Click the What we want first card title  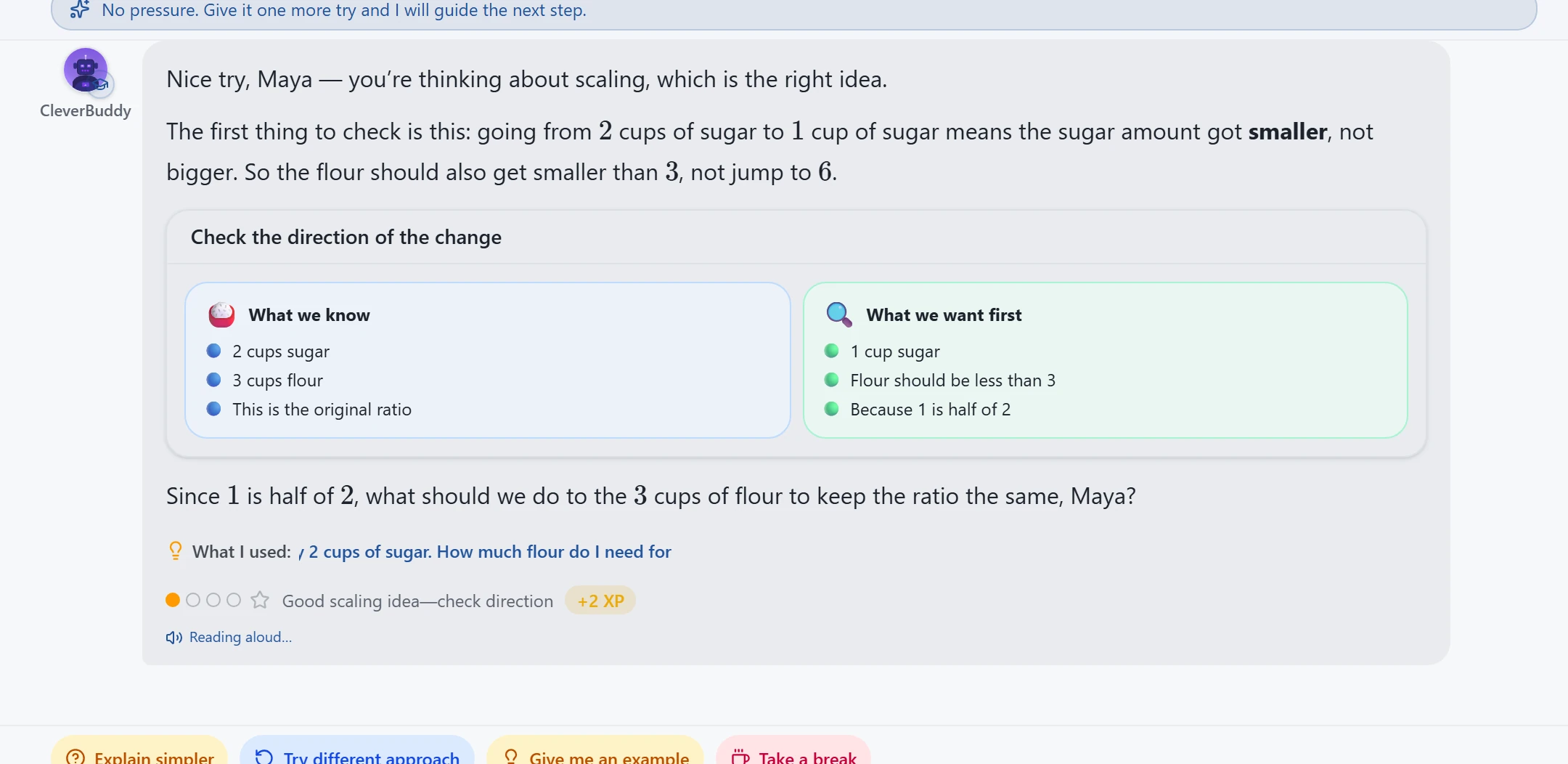[944, 315]
